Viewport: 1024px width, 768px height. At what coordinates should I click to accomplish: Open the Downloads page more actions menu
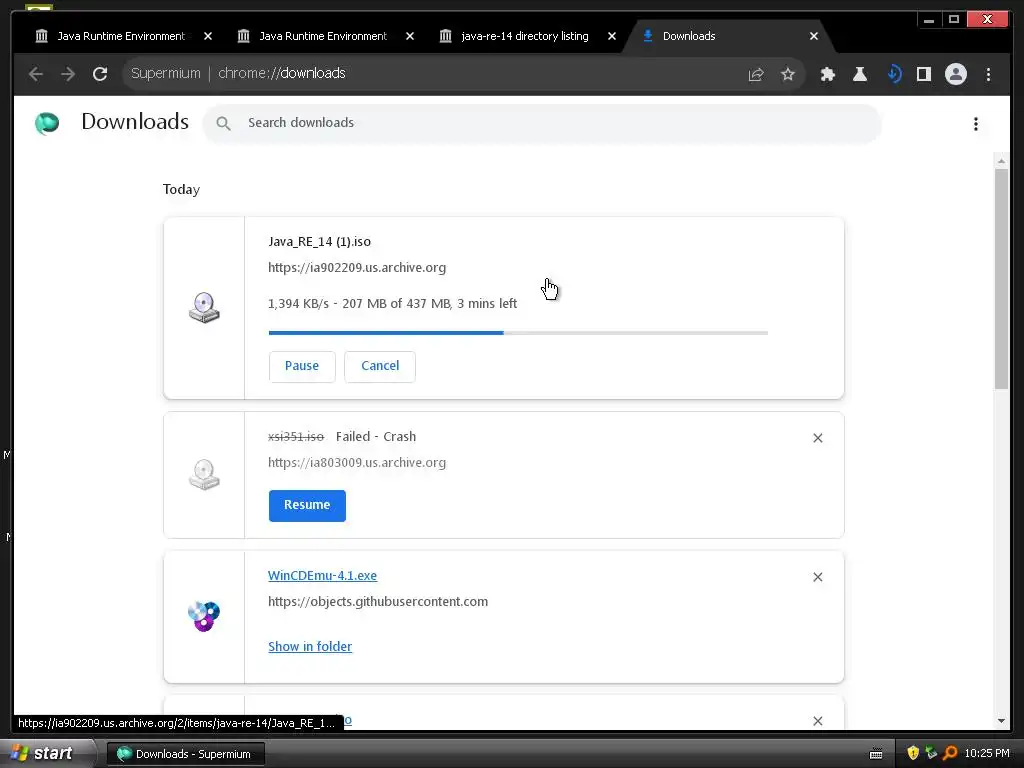pos(976,124)
